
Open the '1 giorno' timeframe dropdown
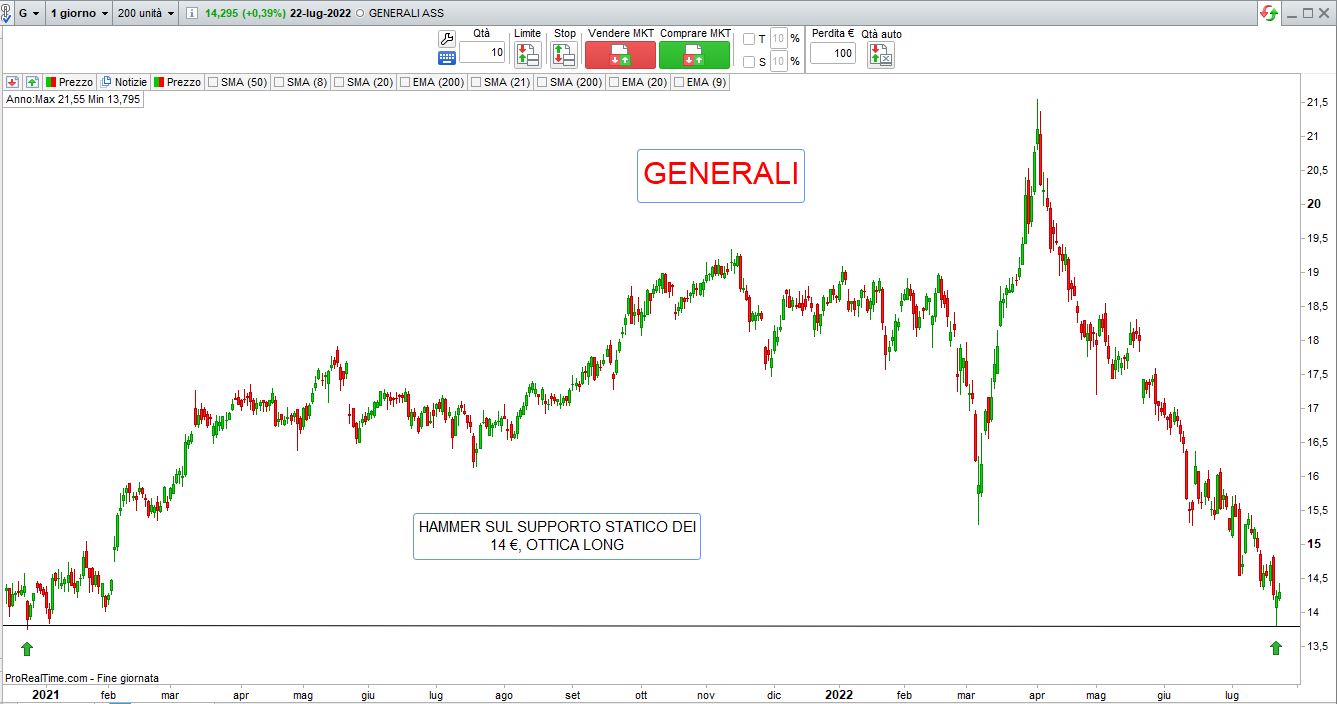(79, 13)
